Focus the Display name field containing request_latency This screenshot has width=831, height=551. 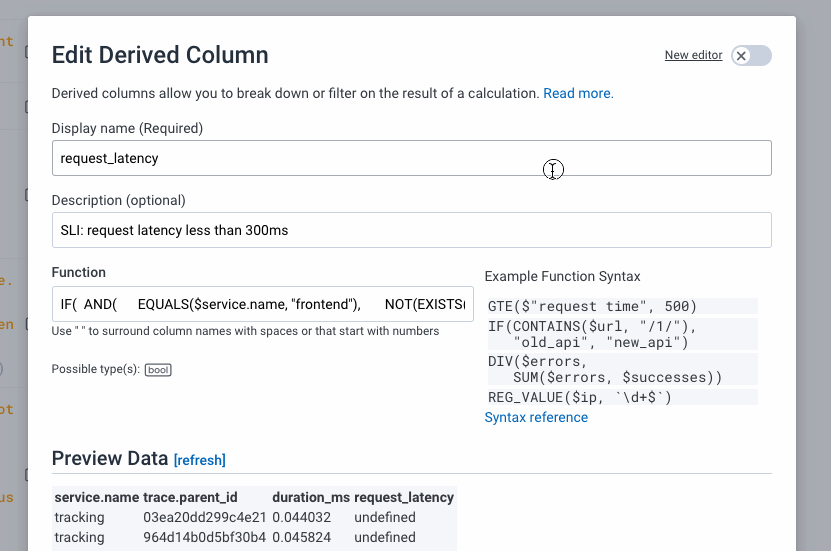click(411, 158)
